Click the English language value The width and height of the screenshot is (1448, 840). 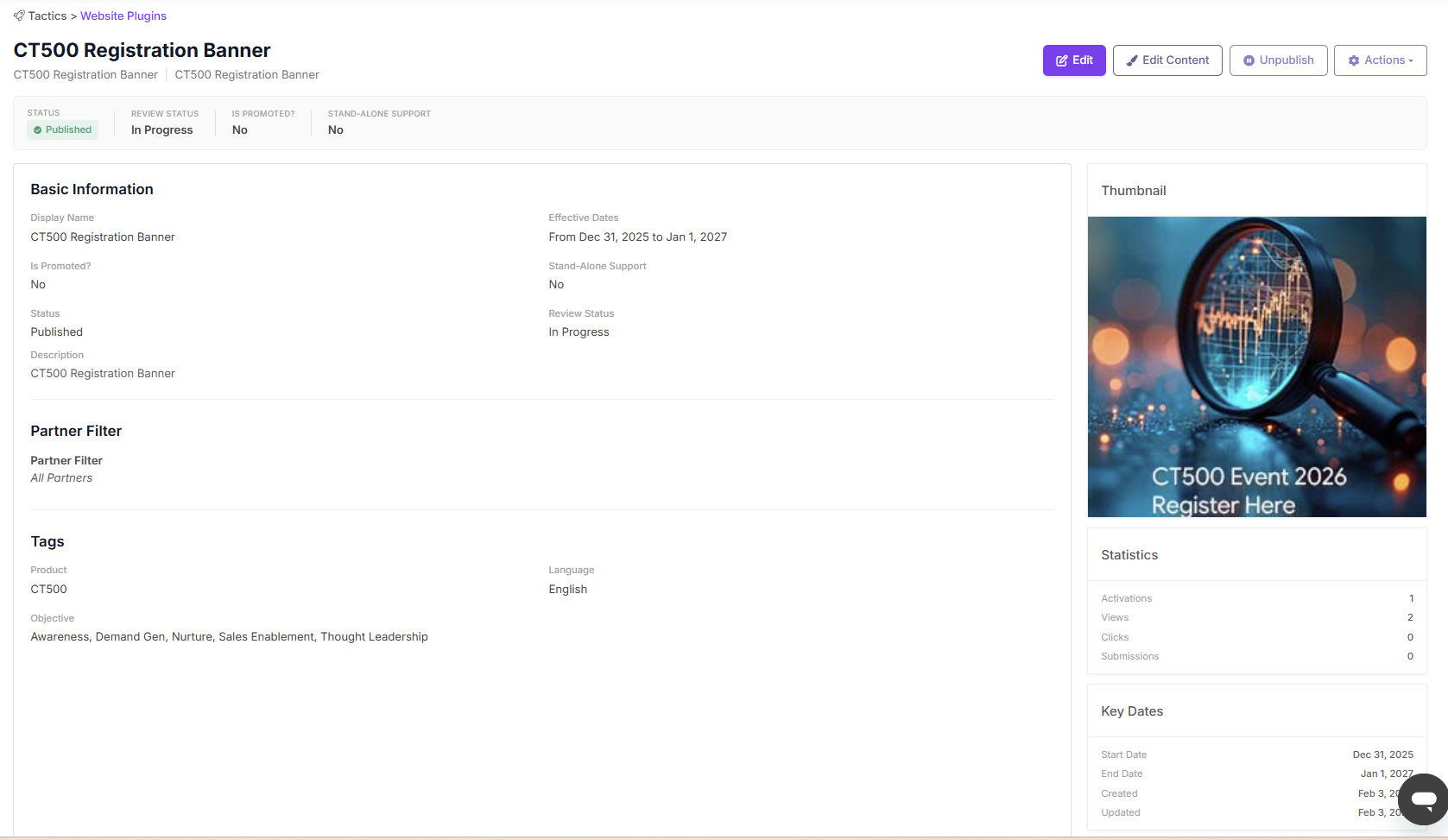tap(567, 589)
